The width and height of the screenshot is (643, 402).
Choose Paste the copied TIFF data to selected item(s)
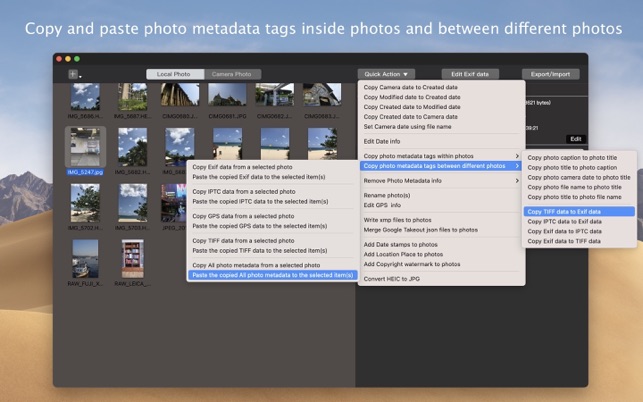click(273, 251)
